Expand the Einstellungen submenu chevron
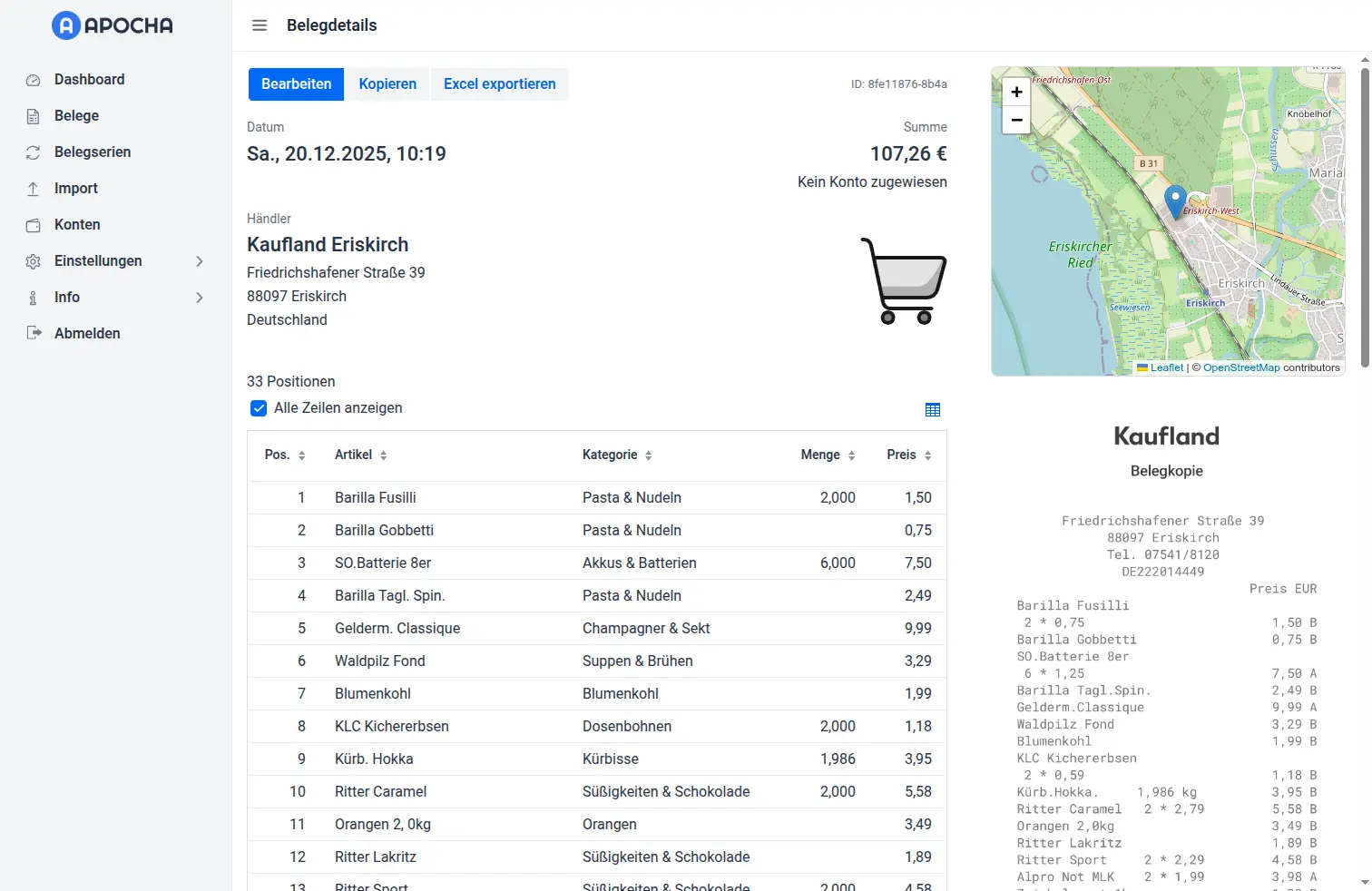 (200, 260)
